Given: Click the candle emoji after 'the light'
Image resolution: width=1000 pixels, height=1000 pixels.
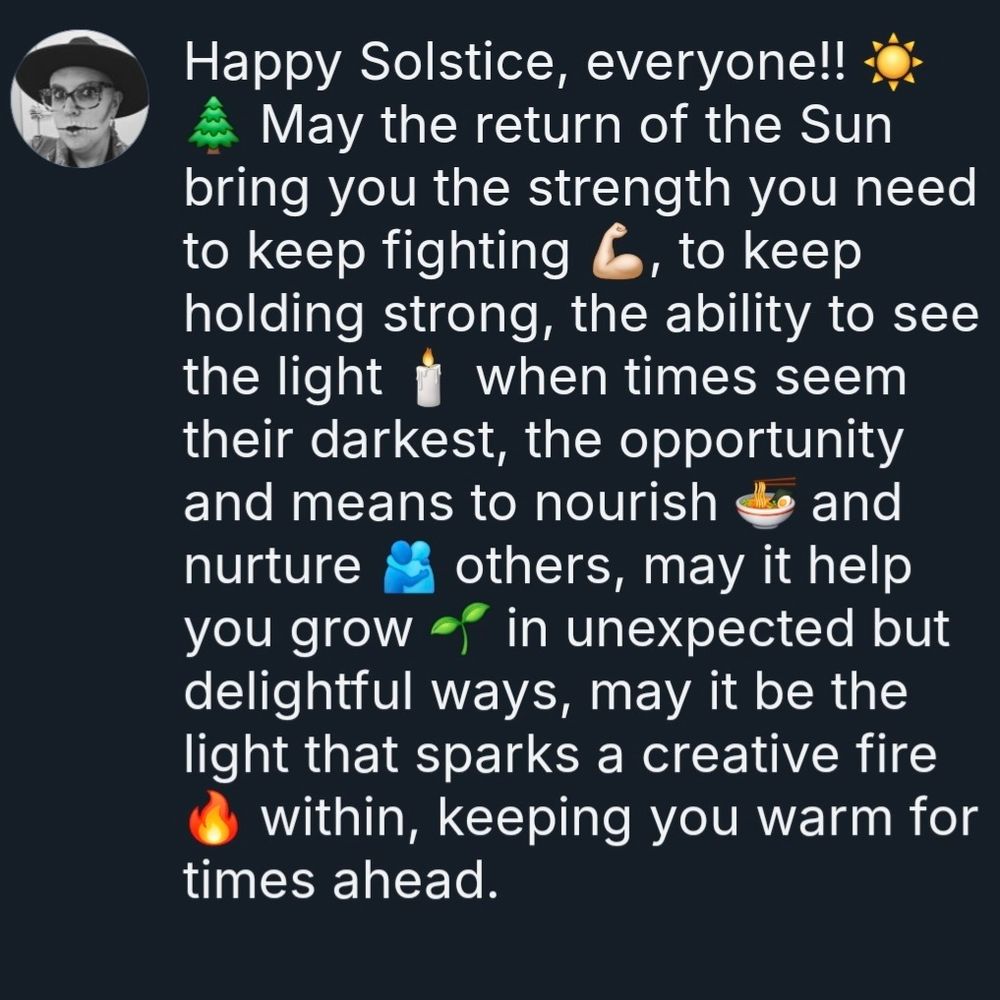Looking at the screenshot, I should pyautogui.click(x=429, y=376).
